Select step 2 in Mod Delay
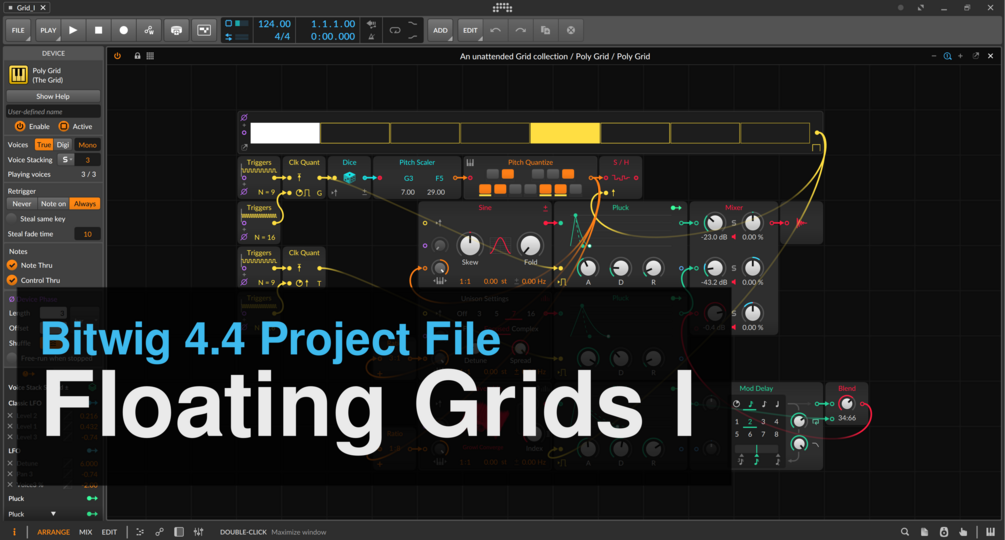 point(750,421)
